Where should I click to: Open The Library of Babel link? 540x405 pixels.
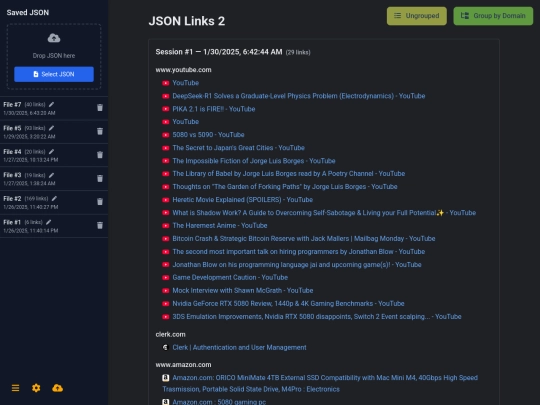[x=289, y=174]
